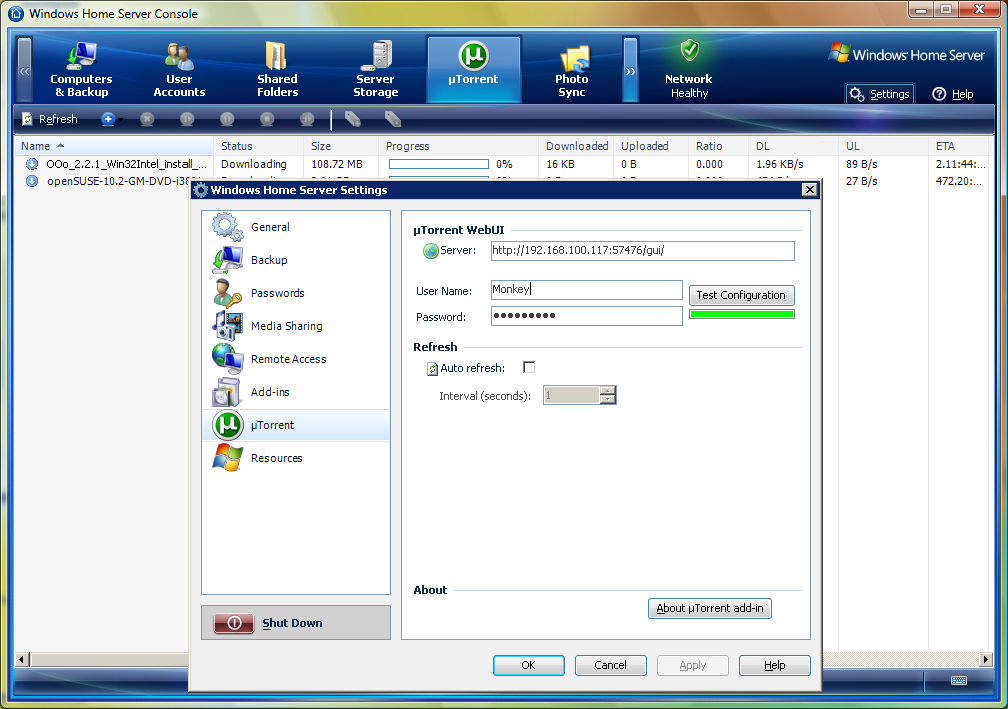Click the remove label tag icon

392,119
